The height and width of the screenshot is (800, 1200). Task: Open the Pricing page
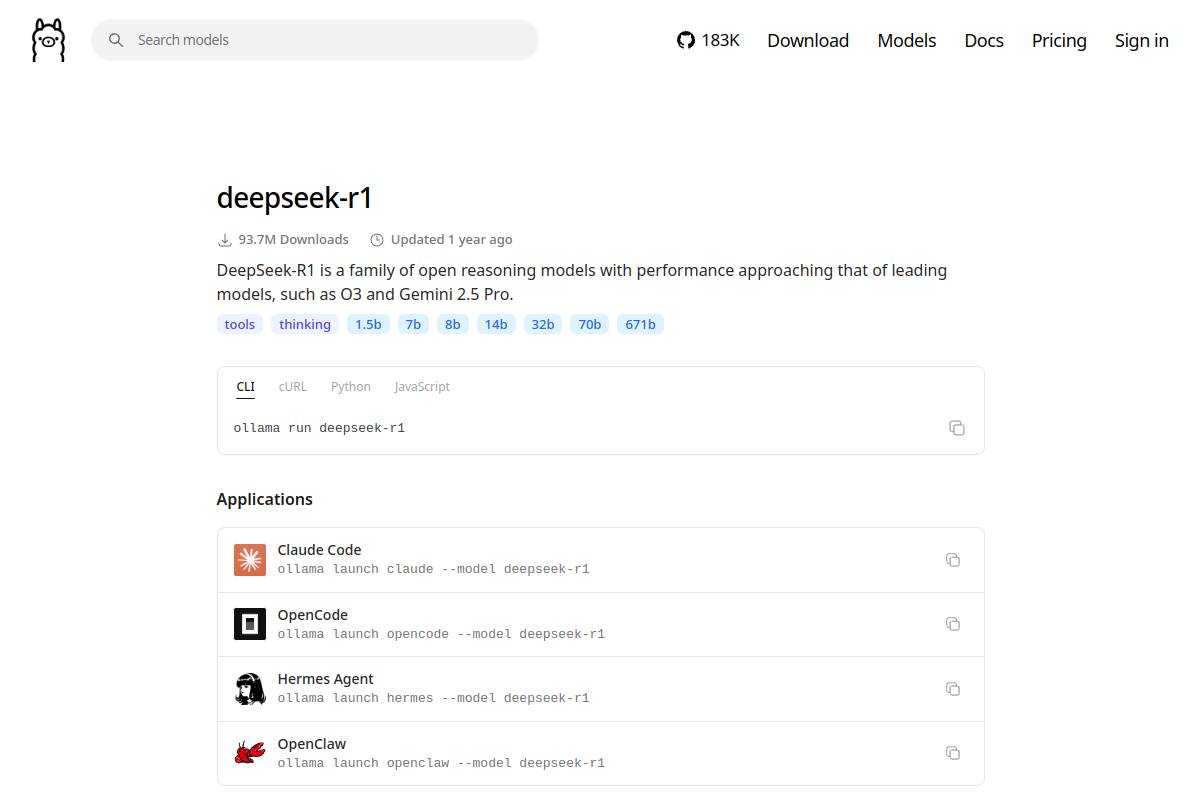coord(1059,40)
